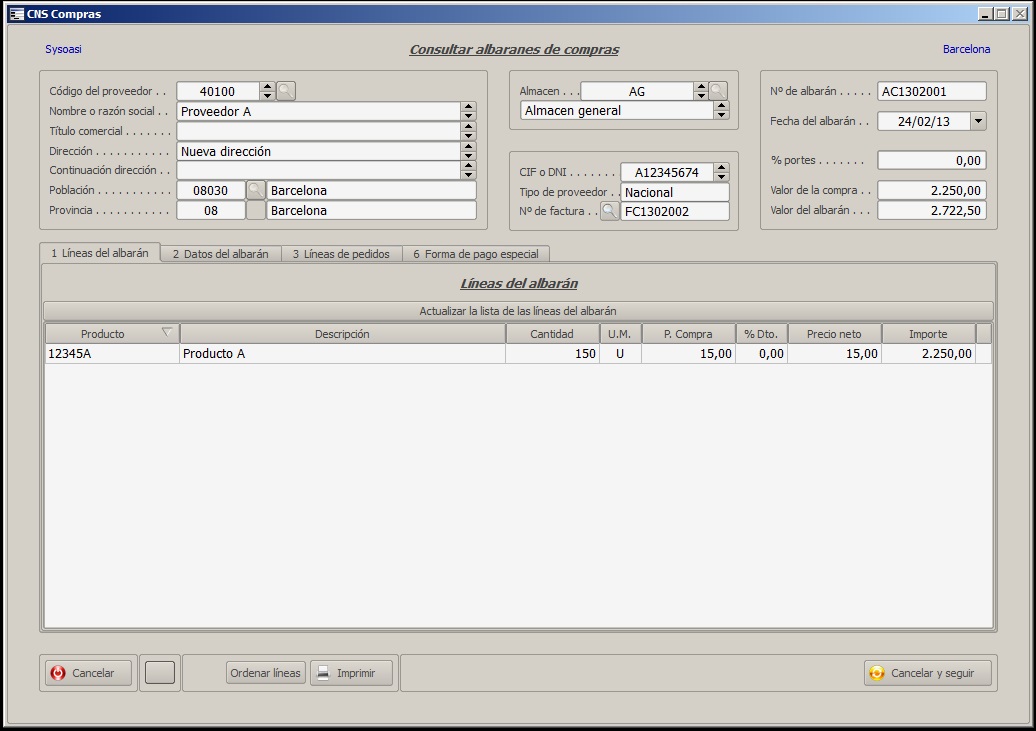
Task: Click the Barcelona label at top right
Action: 966,49
